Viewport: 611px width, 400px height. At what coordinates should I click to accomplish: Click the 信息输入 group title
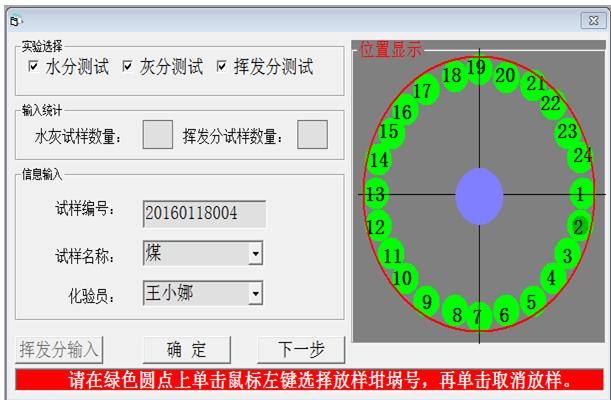coord(42,174)
